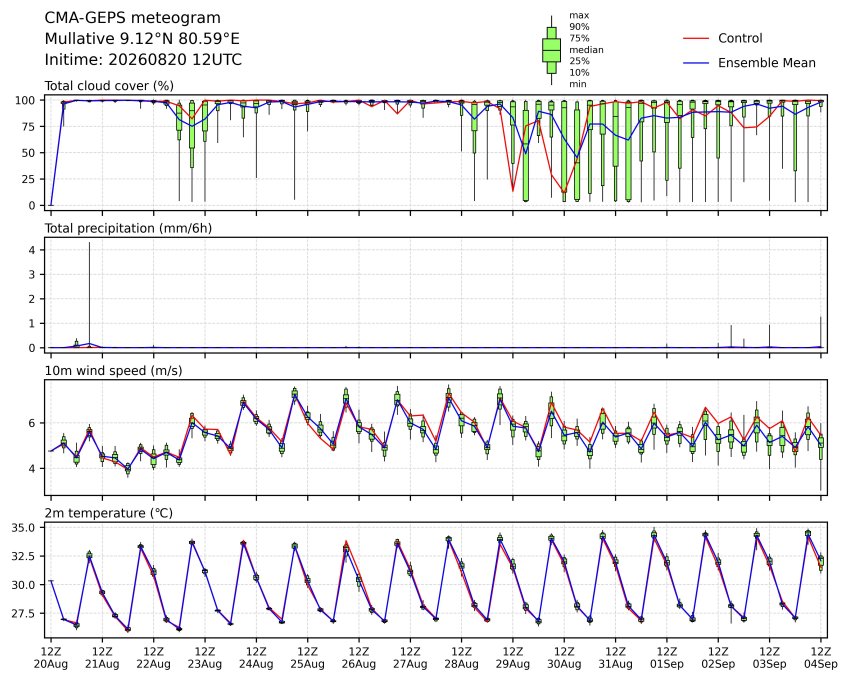The height and width of the screenshot is (681, 849).
Task: Click the '12Z 20Aug' time axis label
Action: click(51, 658)
